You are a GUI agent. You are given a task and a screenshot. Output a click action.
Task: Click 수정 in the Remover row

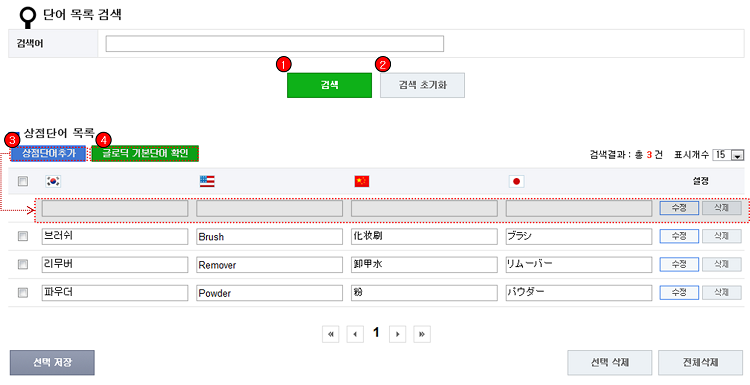tap(679, 264)
